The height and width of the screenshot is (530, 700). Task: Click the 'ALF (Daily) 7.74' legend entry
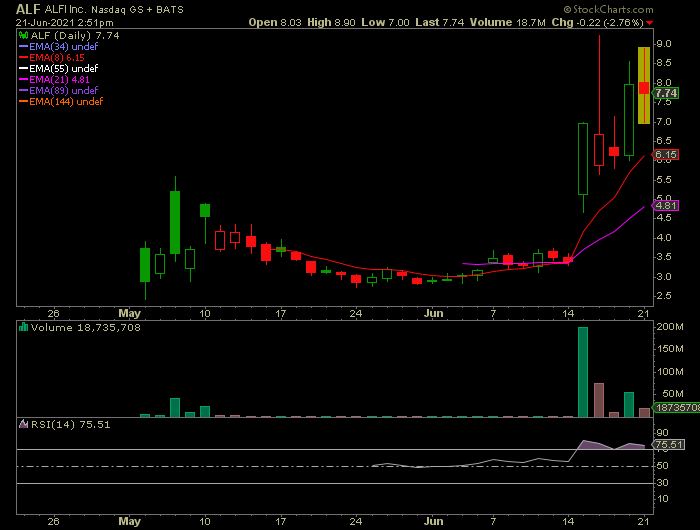tap(75, 35)
